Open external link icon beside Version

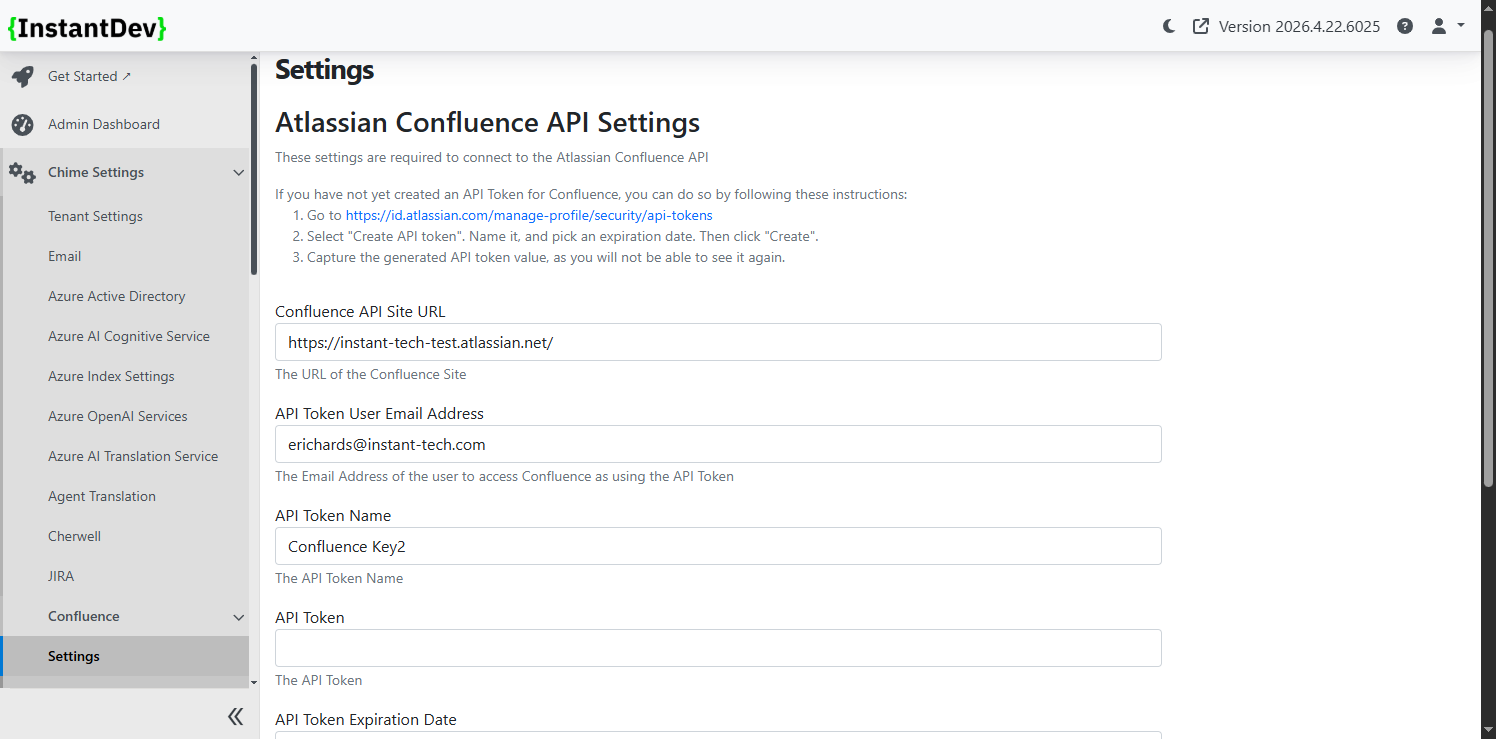click(1201, 26)
